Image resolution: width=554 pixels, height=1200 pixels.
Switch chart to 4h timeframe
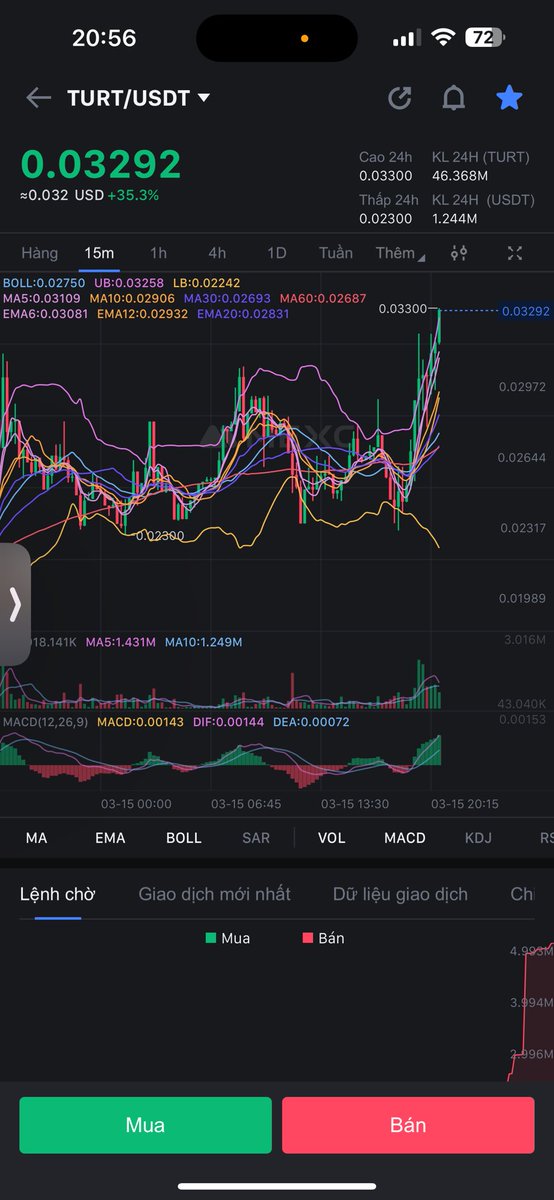(217, 253)
